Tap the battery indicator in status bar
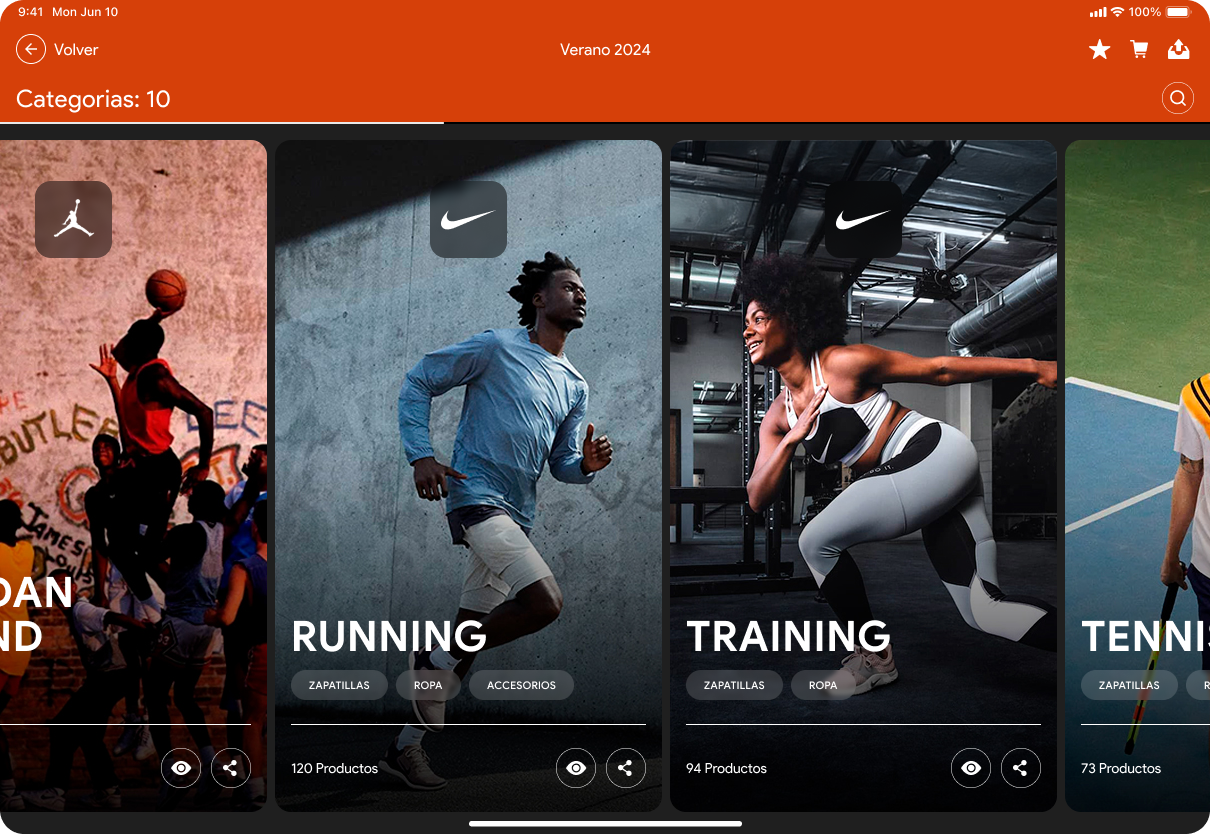Screen dimensions: 1210x834 coord(1178,12)
